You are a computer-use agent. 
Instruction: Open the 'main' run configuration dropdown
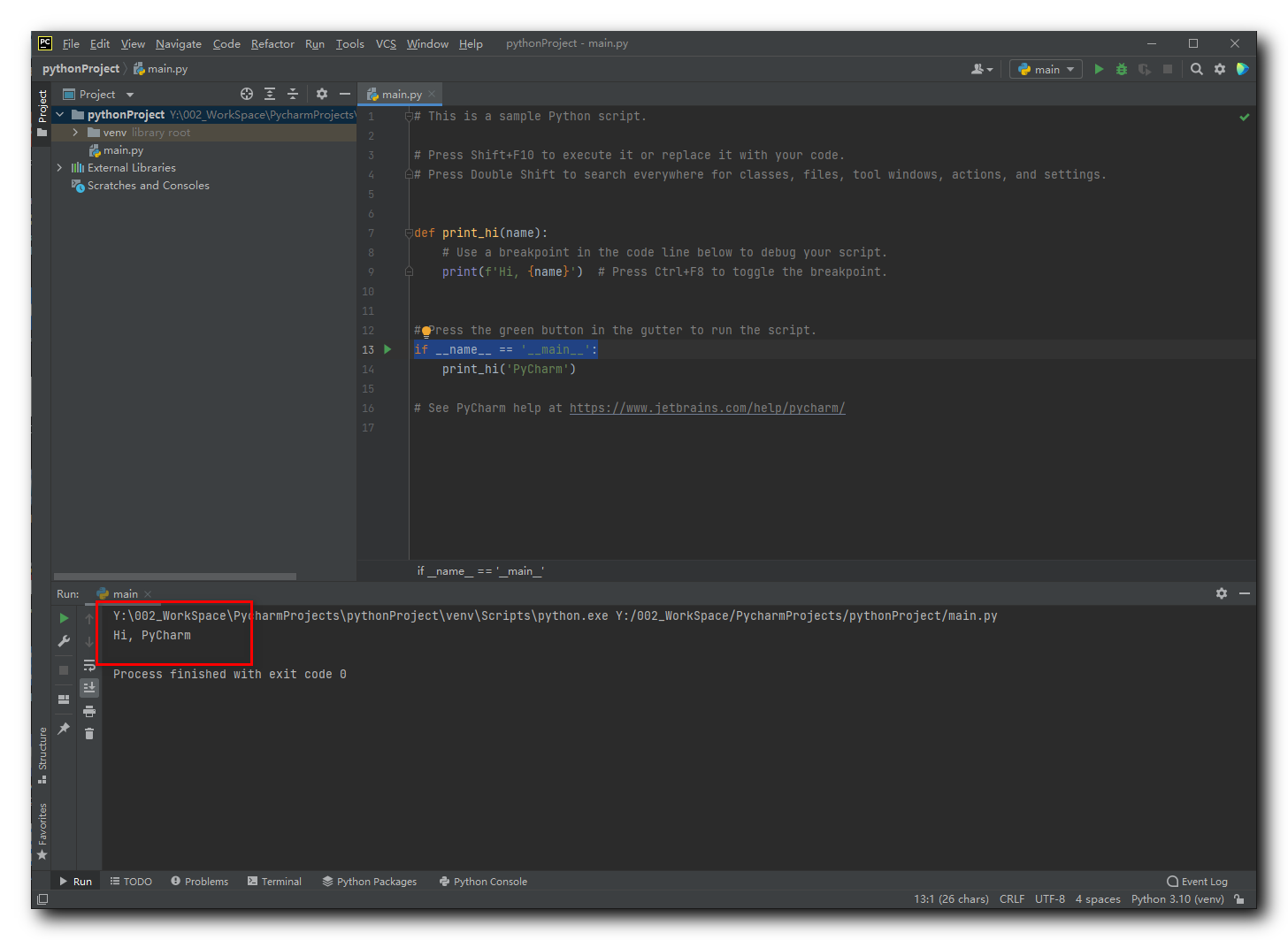click(x=1046, y=68)
